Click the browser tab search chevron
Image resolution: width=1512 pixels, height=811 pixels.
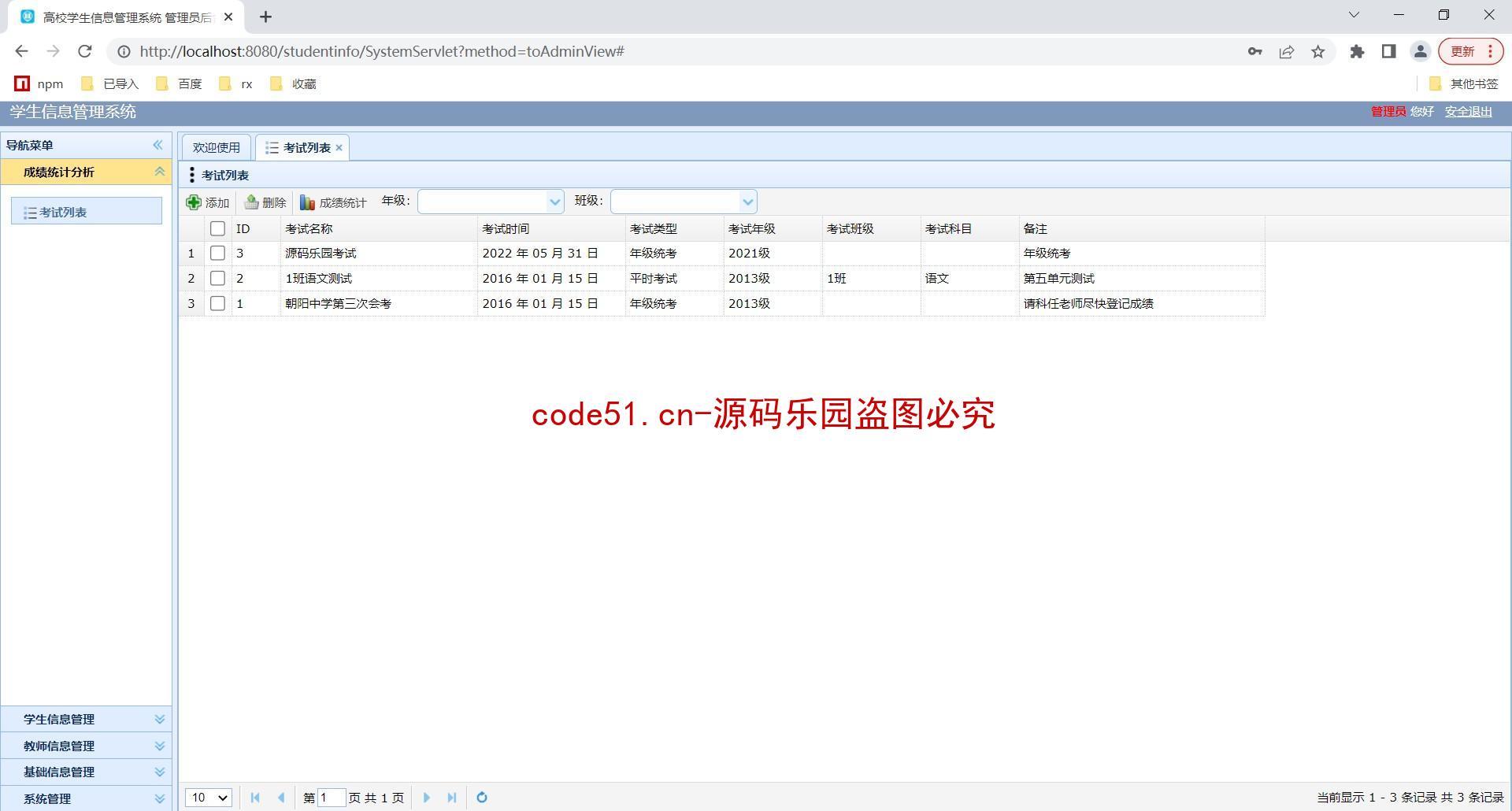1354,15
